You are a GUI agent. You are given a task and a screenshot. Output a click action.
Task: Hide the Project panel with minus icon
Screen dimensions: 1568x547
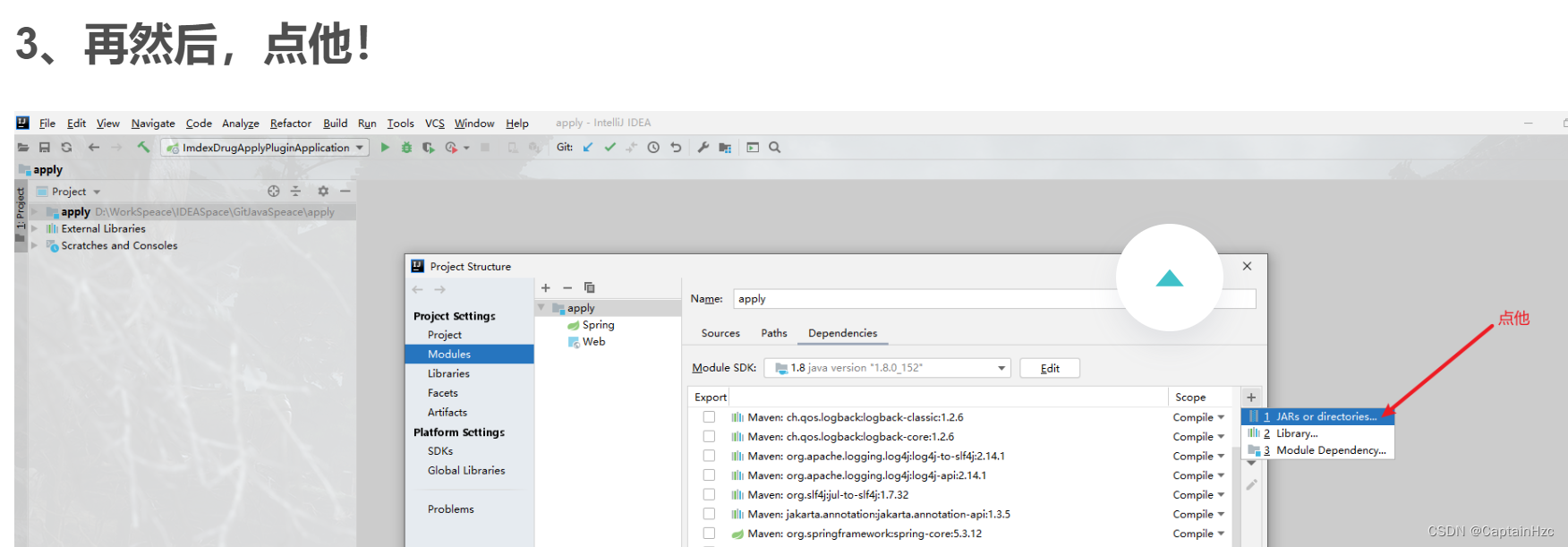click(x=345, y=191)
